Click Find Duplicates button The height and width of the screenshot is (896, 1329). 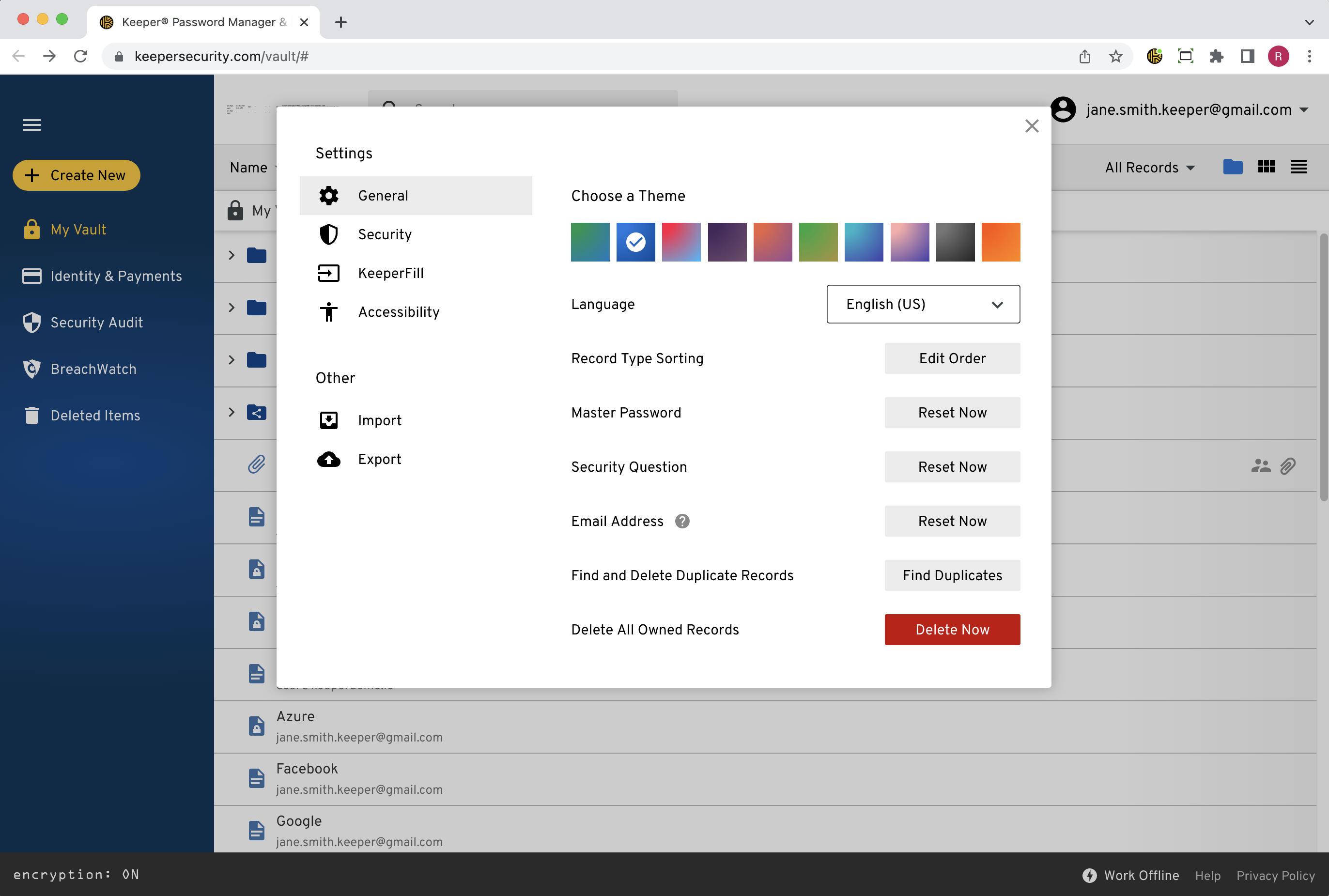(x=953, y=575)
